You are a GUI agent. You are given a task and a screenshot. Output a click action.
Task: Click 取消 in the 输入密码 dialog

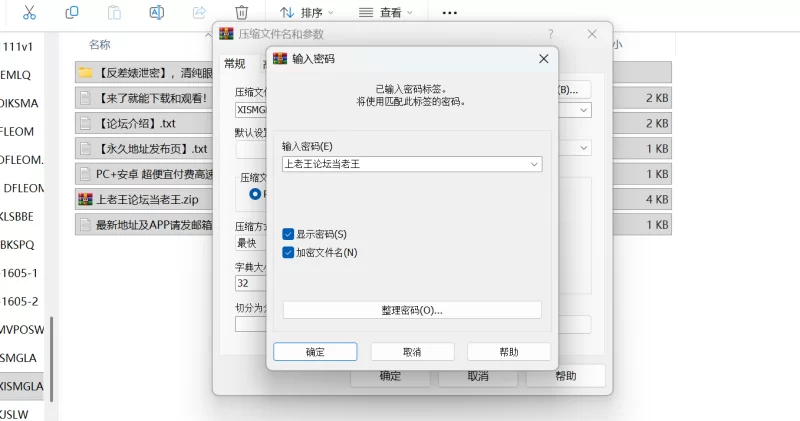point(412,352)
